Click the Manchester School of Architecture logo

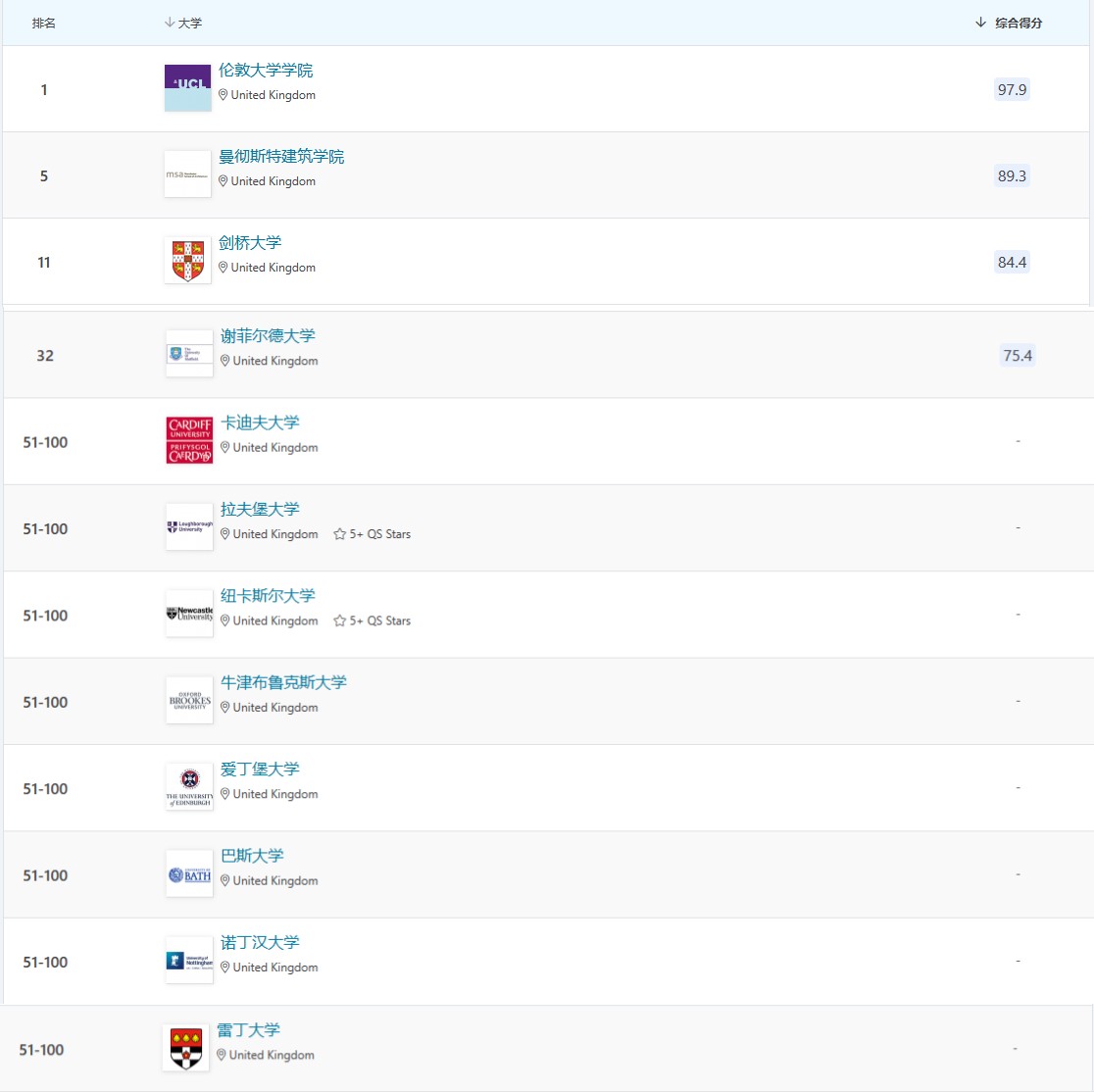187,174
